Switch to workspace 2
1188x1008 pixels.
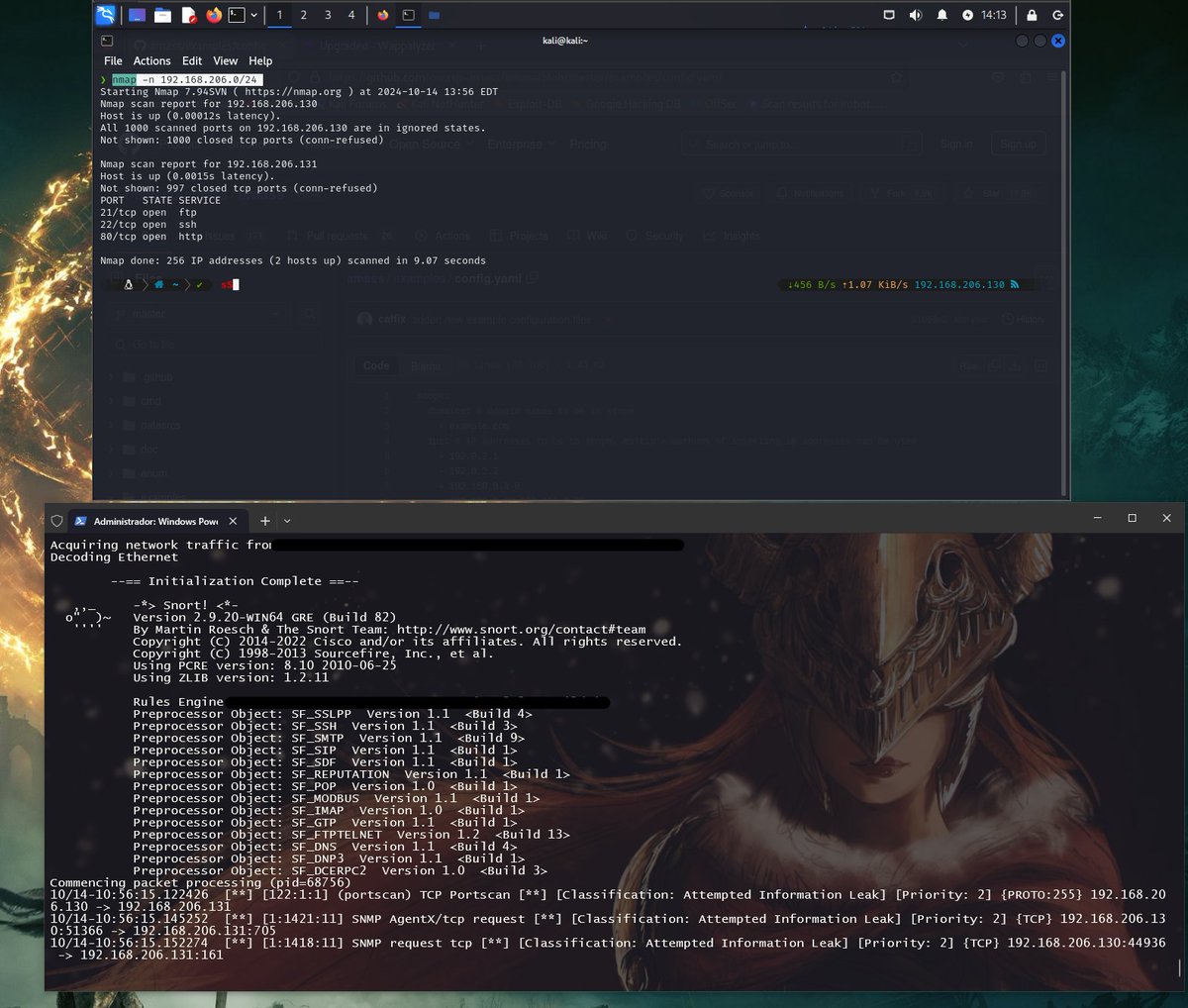pyautogui.click(x=303, y=15)
